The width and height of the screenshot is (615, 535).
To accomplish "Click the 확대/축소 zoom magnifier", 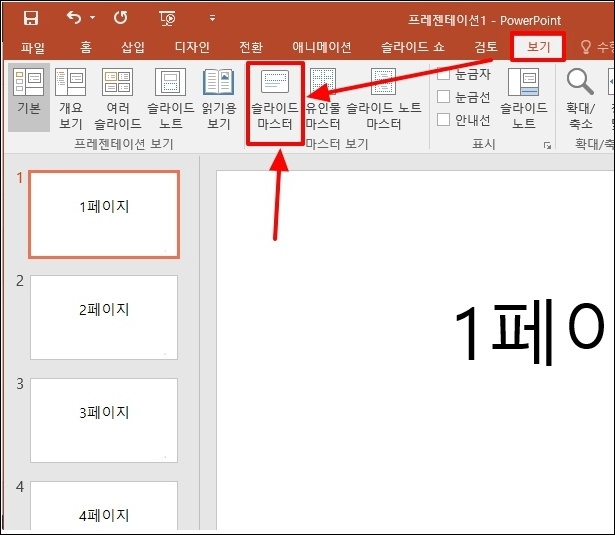I will [580, 98].
